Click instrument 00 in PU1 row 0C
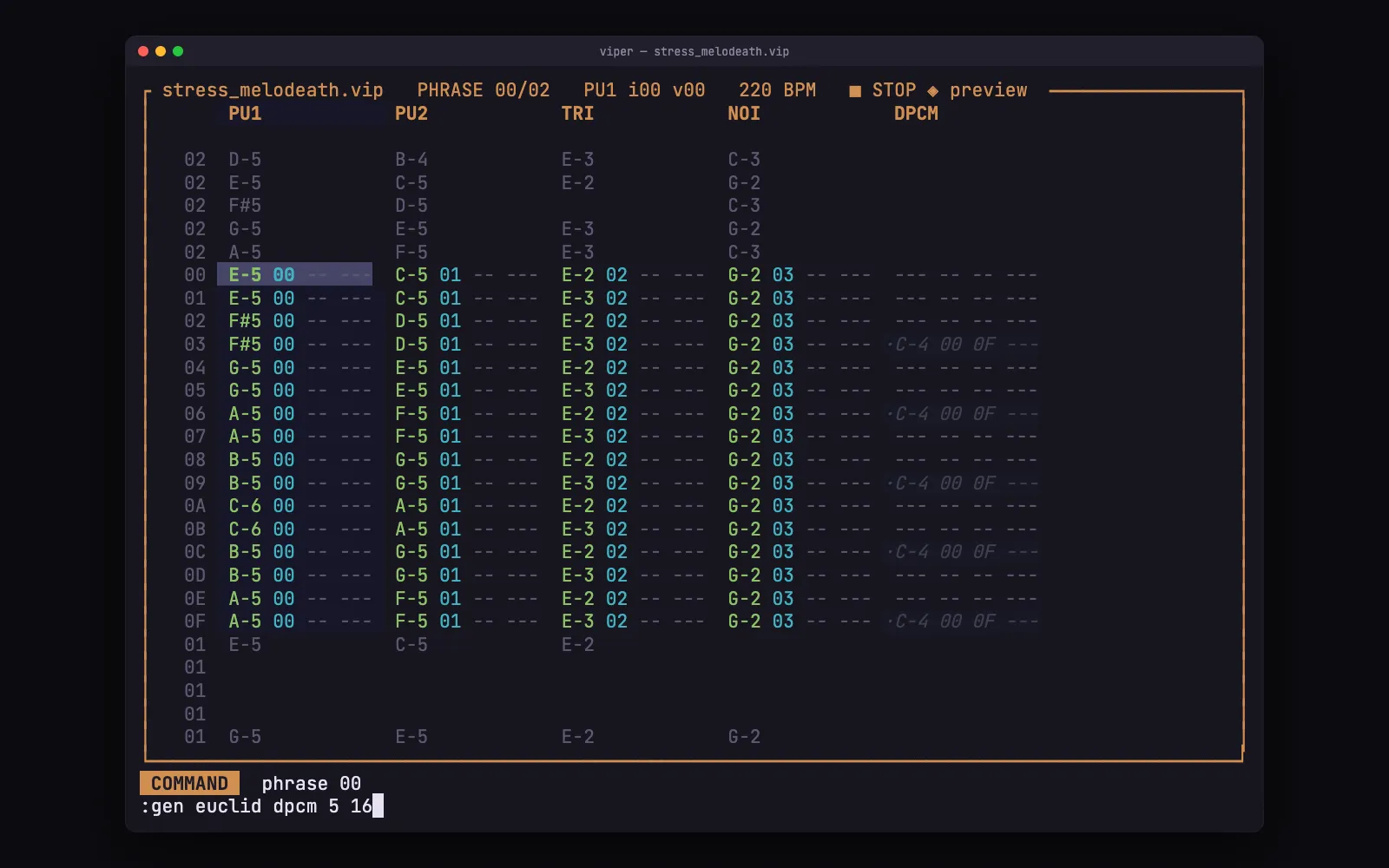Image resolution: width=1389 pixels, height=868 pixels. click(x=284, y=552)
